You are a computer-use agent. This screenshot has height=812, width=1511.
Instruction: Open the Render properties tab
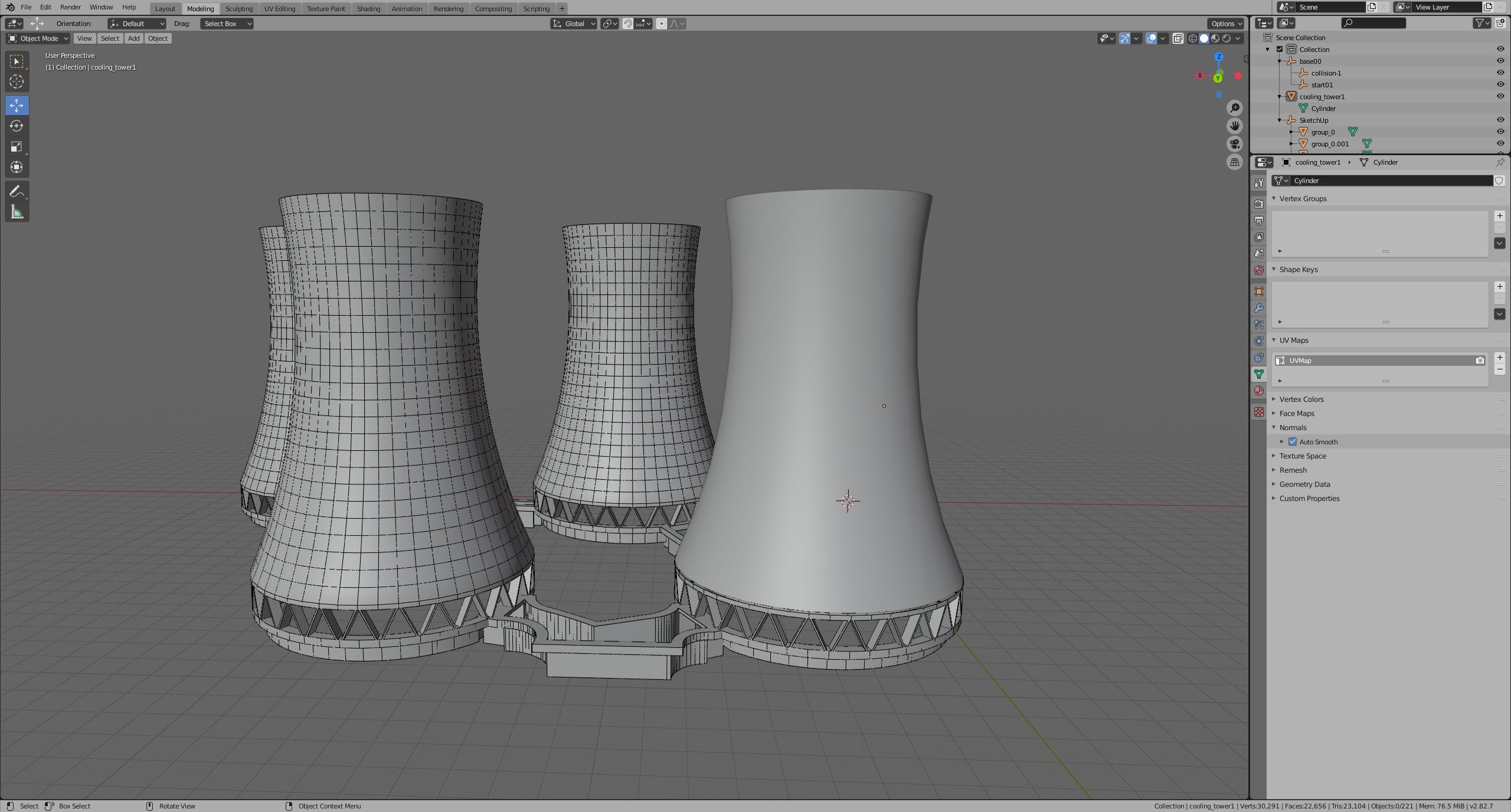(x=1259, y=204)
